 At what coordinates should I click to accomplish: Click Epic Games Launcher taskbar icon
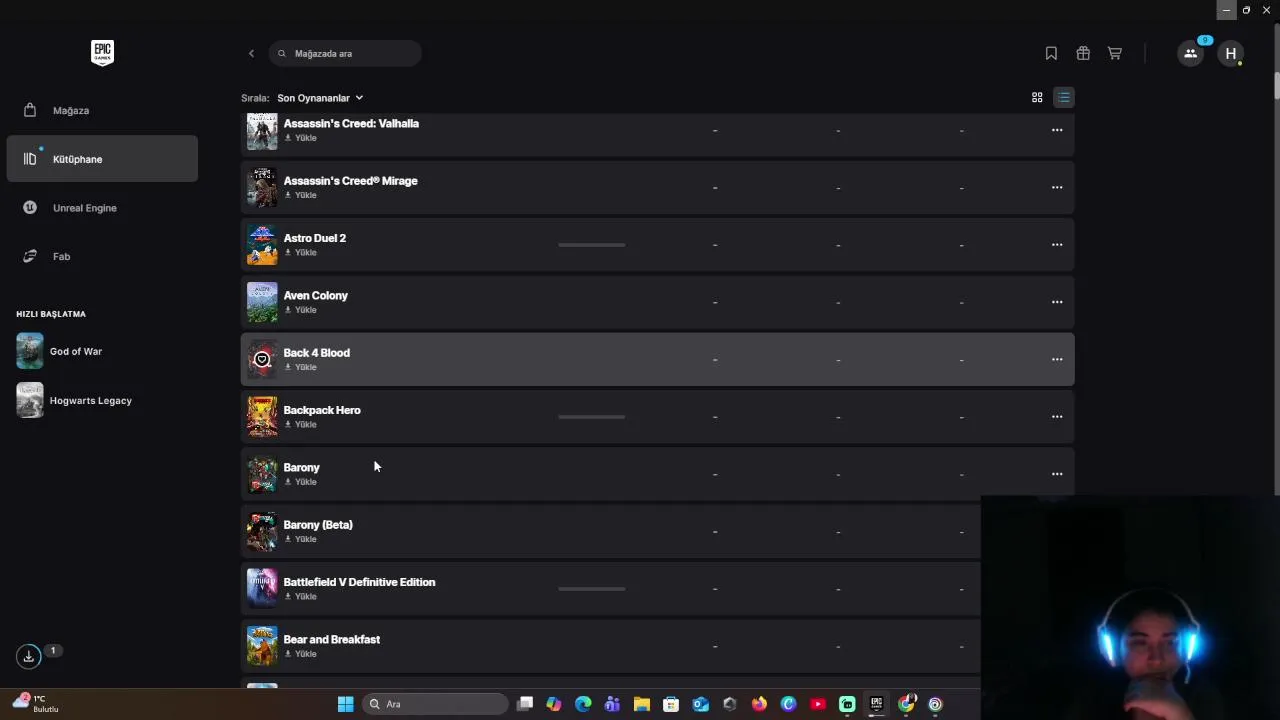876,704
